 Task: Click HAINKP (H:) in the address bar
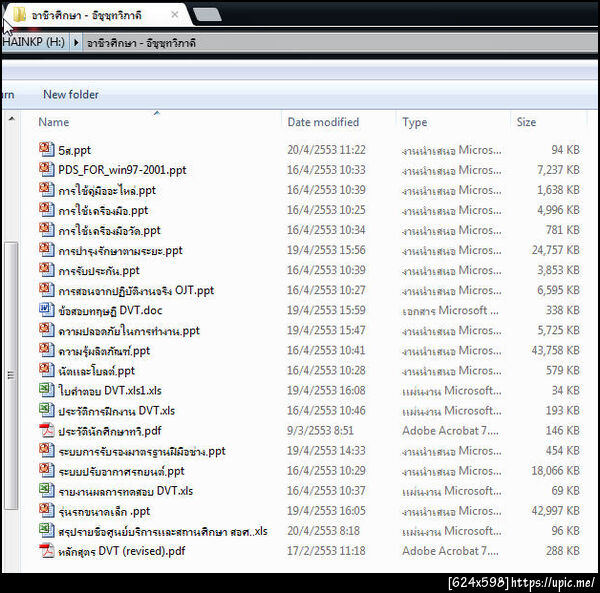coord(33,42)
